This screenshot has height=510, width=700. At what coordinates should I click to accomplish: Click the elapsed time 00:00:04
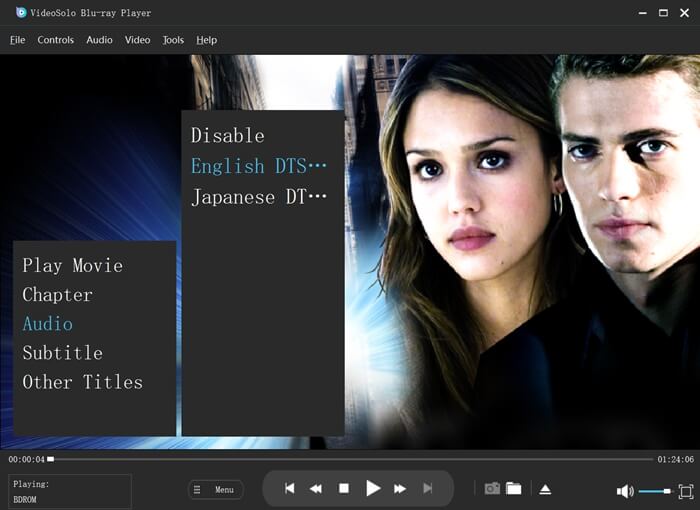[x=26, y=459]
